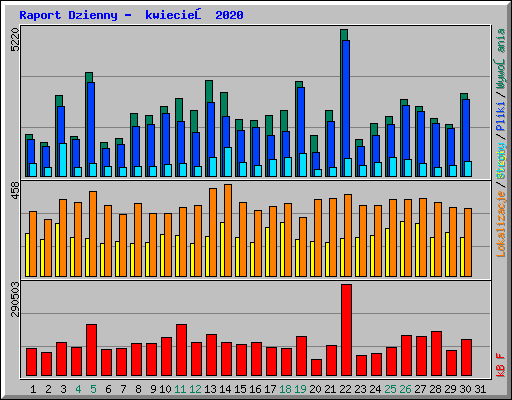Click the 458 axis value label
512x400 pixels.
(x=15, y=190)
